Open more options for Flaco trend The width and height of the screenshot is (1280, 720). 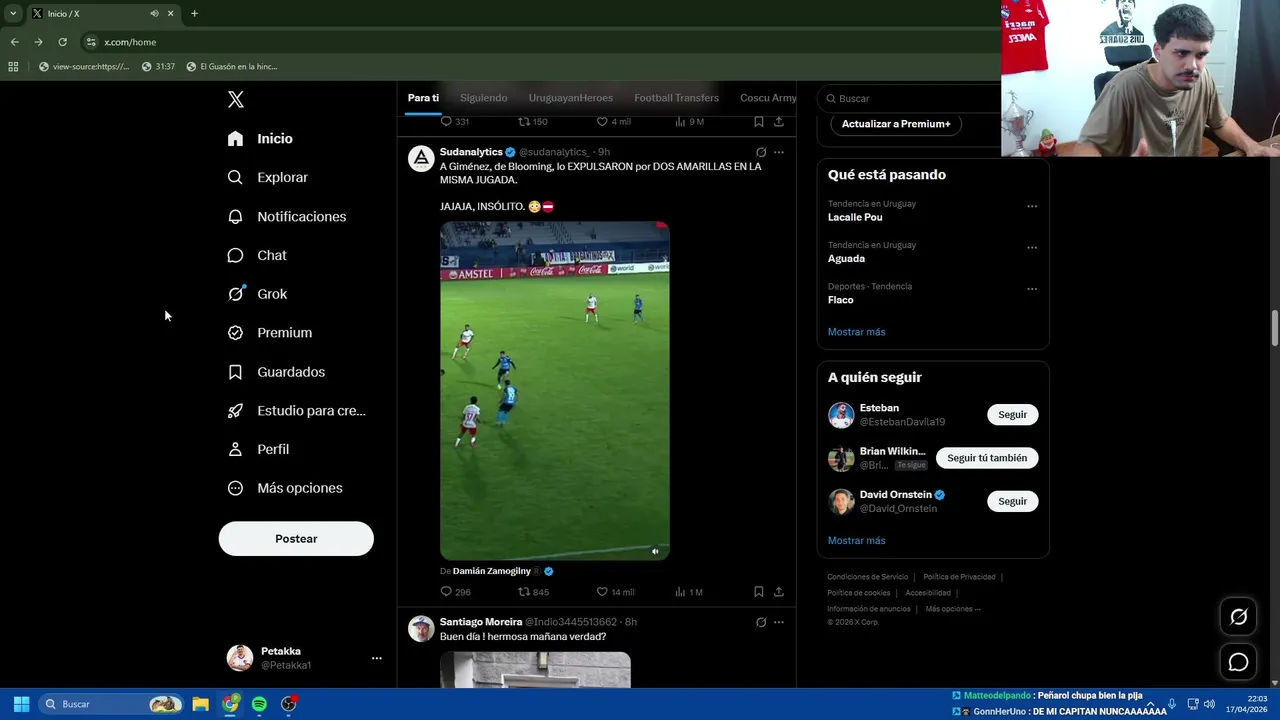click(x=1032, y=290)
